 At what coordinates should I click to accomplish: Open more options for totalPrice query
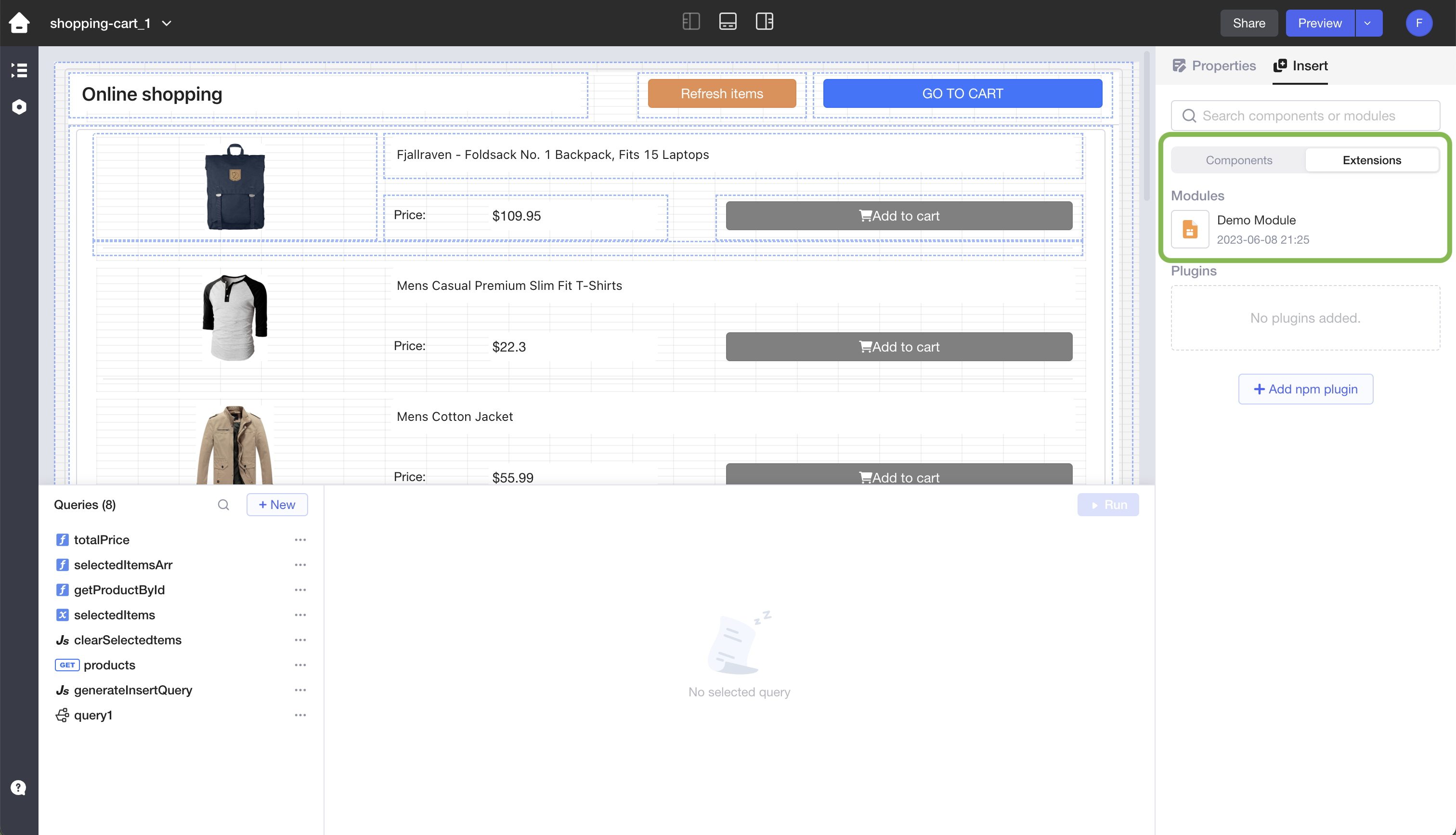click(x=300, y=540)
